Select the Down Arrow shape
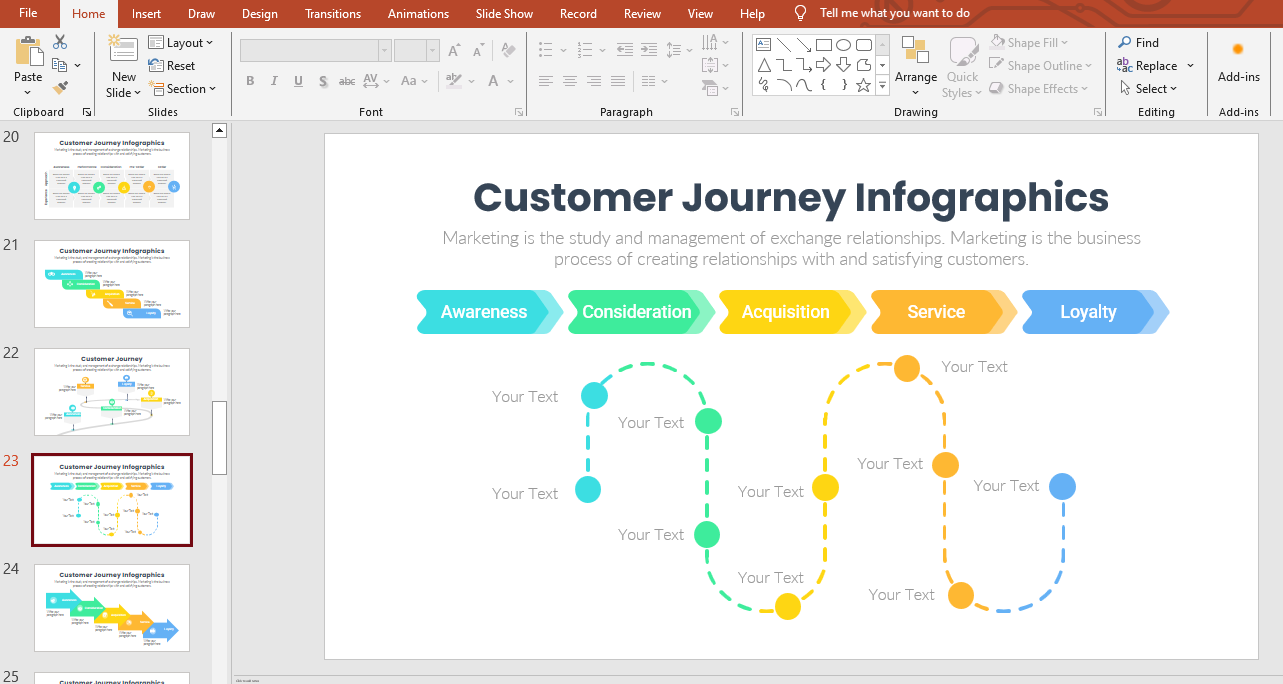 click(x=844, y=65)
